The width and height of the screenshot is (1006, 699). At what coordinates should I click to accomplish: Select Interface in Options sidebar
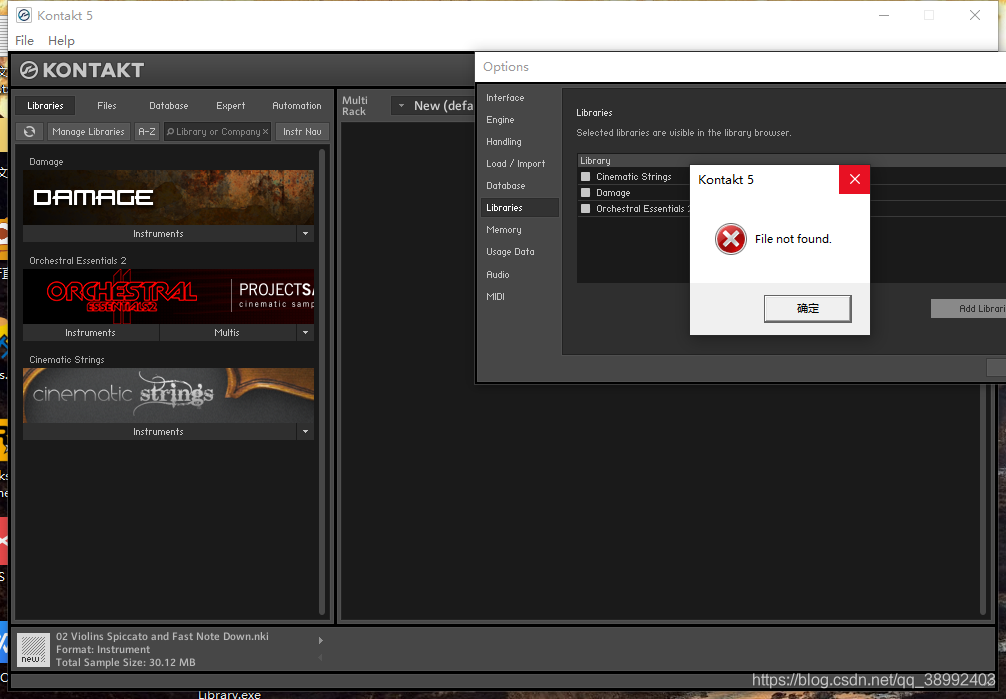(x=505, y=98)
